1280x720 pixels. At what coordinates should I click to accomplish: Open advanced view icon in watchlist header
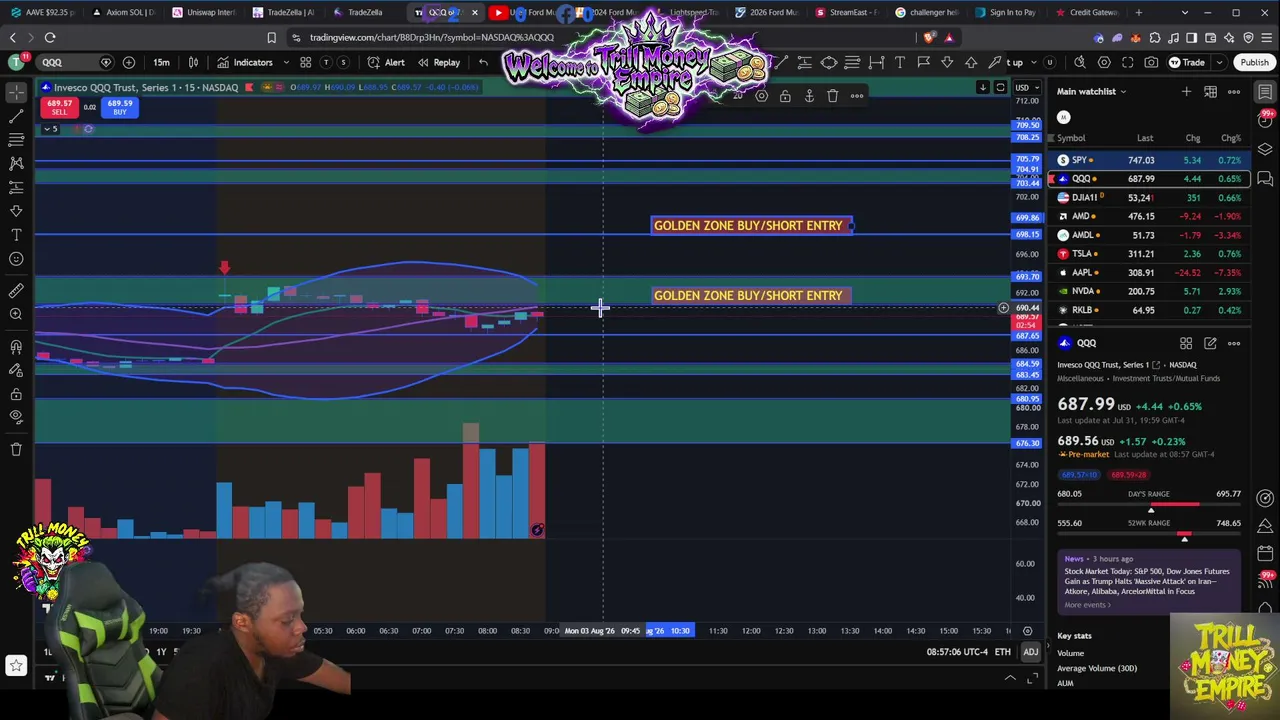click(1210, 92)
